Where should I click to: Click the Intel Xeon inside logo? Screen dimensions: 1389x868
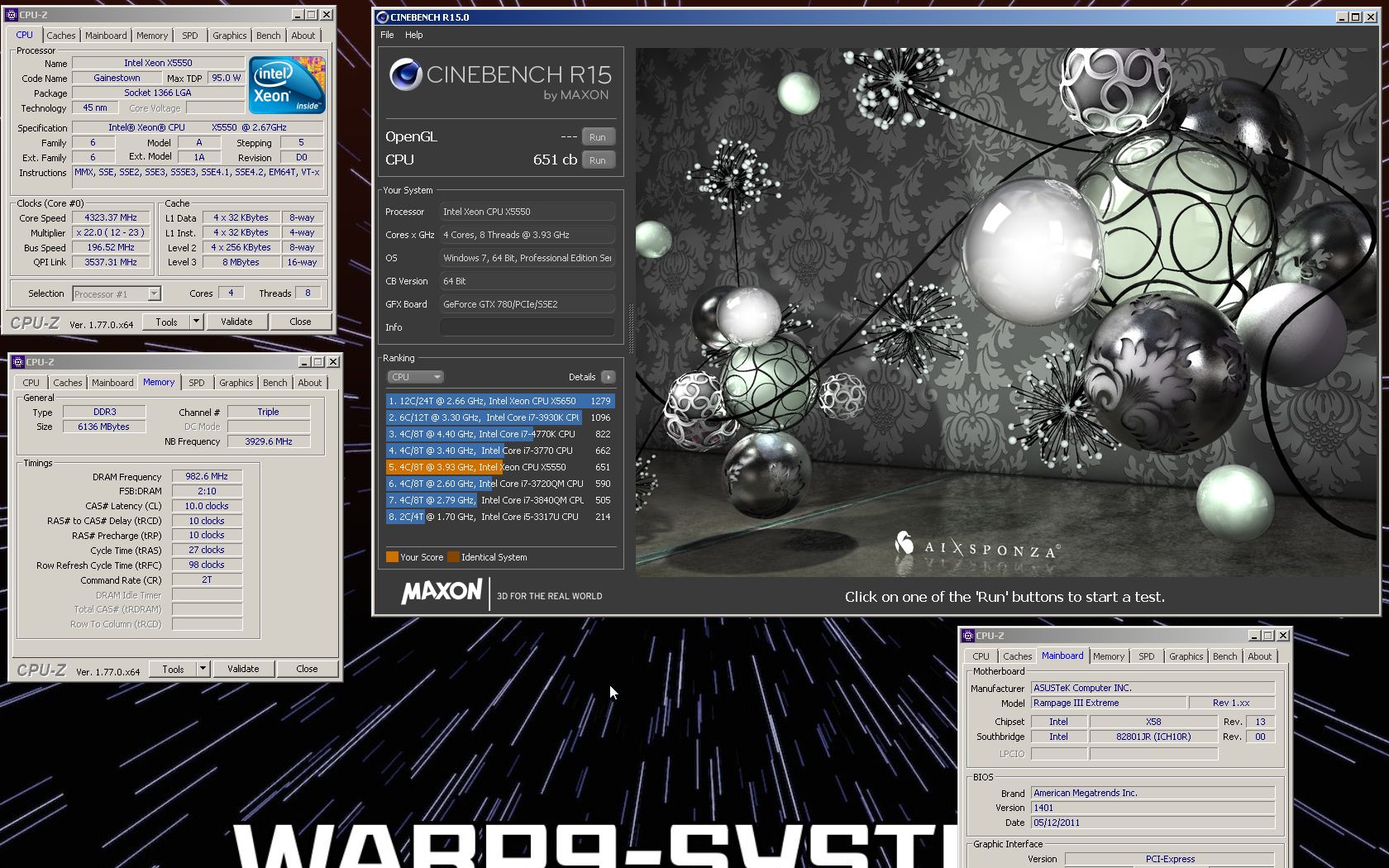[x=287, y=85]
